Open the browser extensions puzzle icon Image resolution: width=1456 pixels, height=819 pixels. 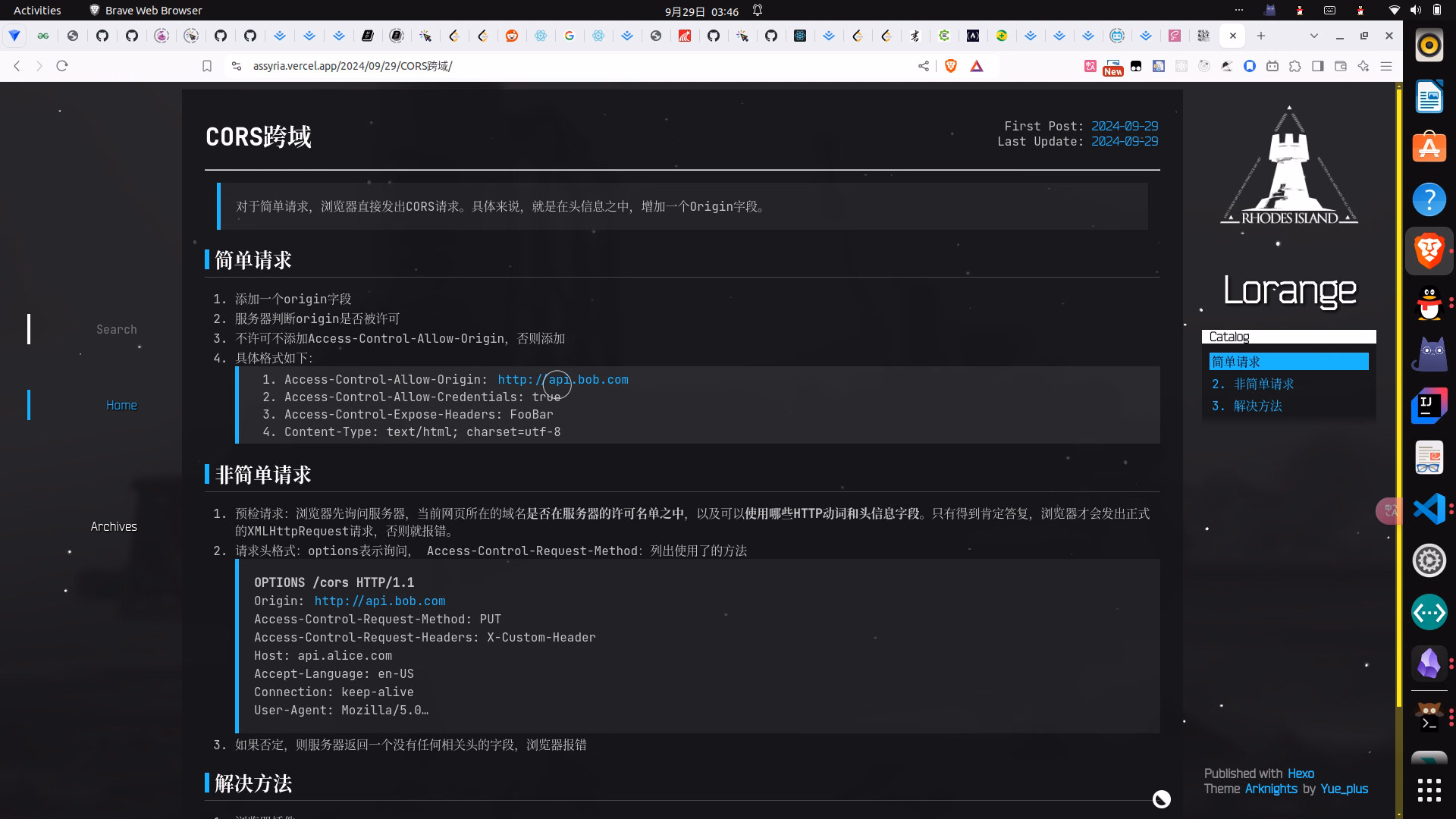click(x=1295, y=66)
